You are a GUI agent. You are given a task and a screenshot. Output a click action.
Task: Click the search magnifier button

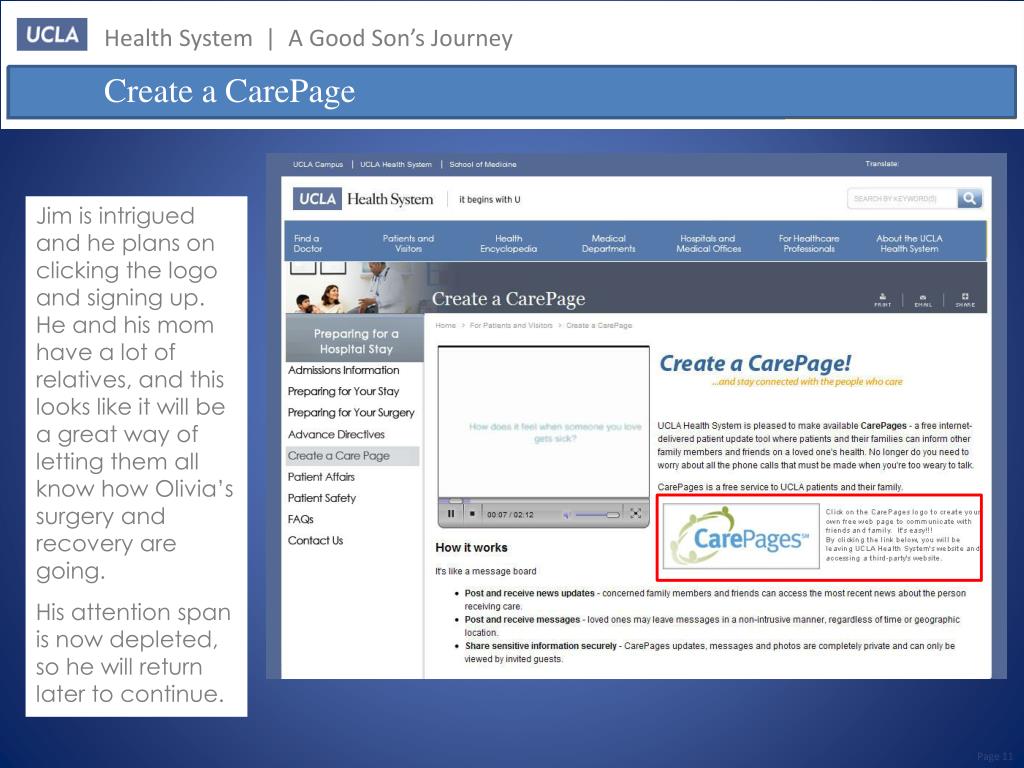[969, 199]
